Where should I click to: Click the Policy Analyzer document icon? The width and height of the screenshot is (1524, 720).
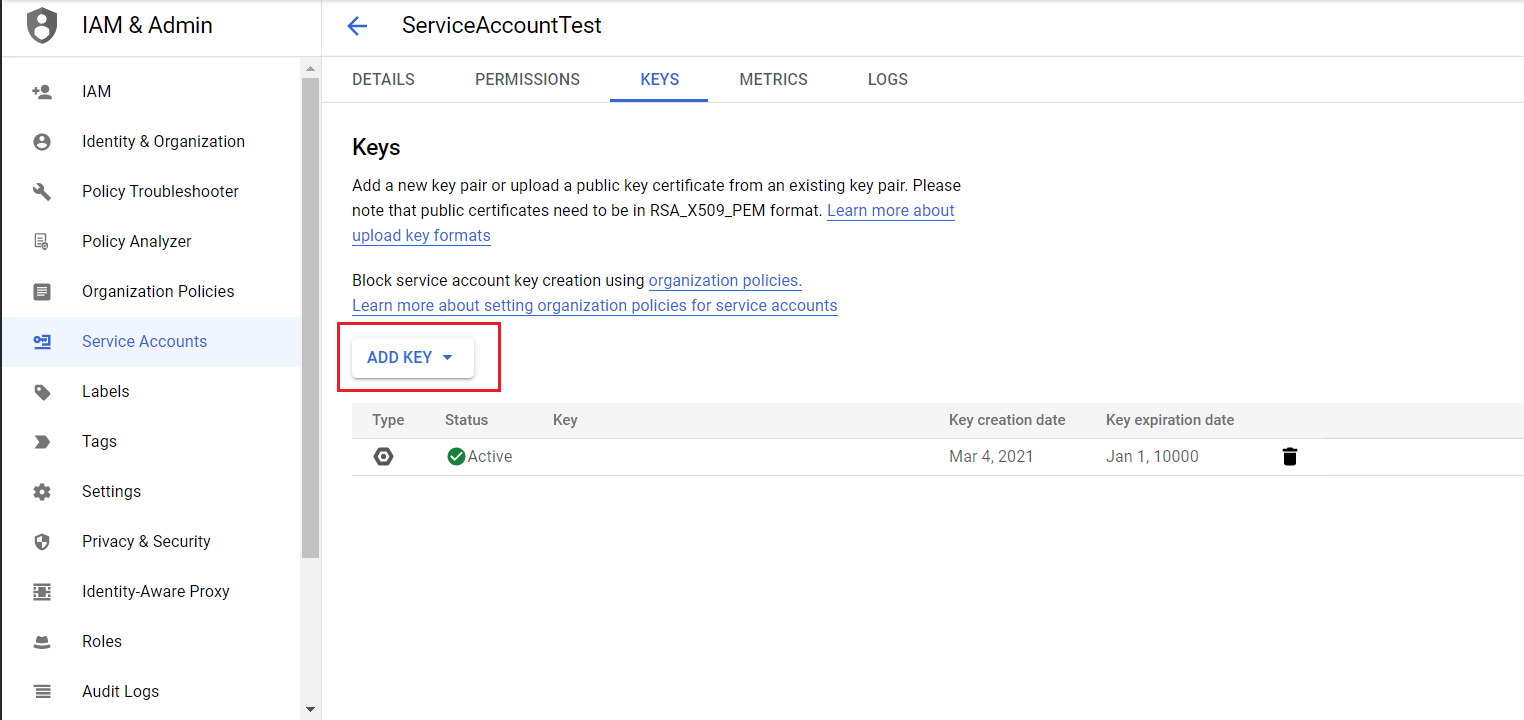(x=42, y=242)
